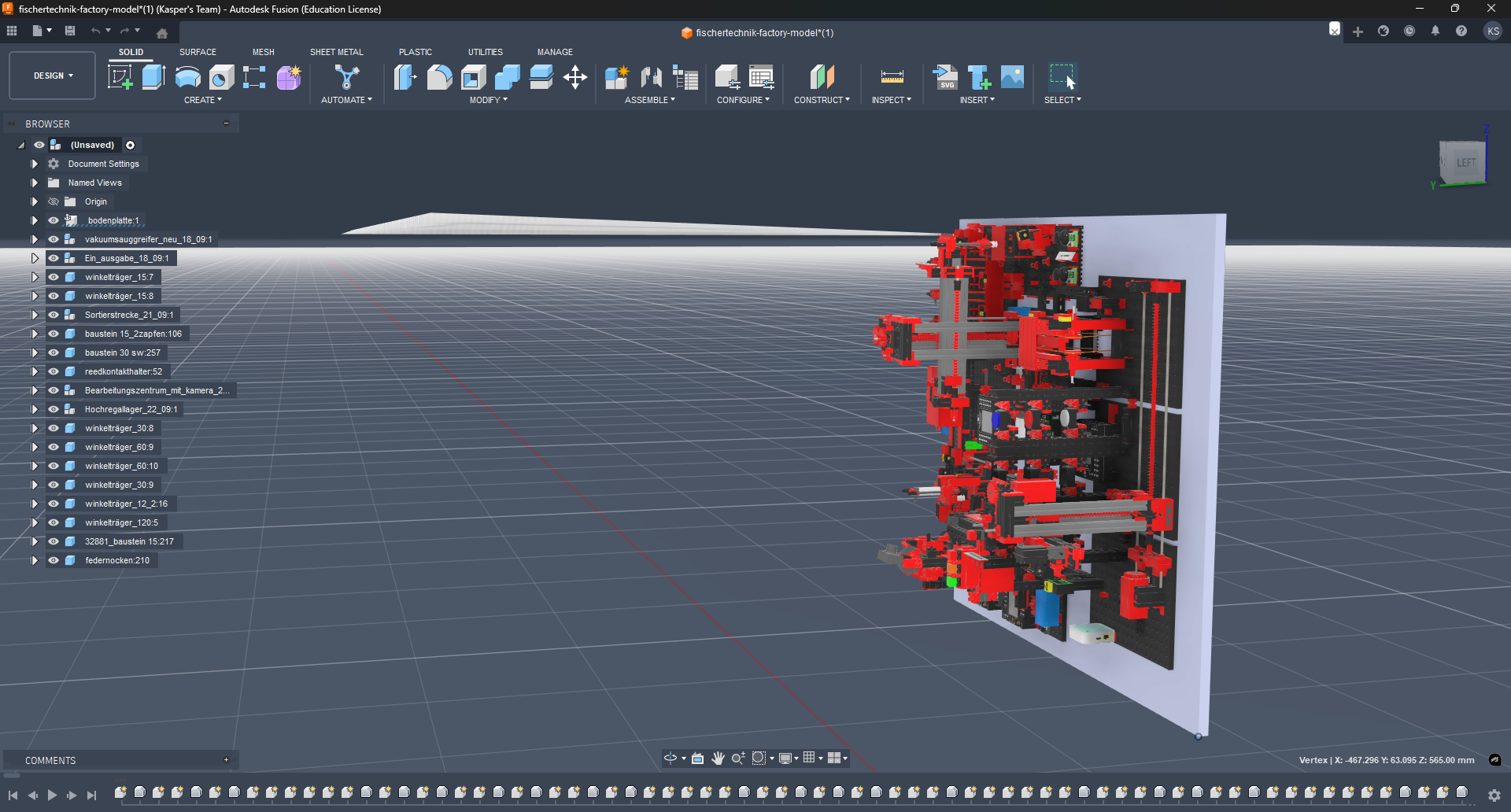The image size is (1511, 812).
Task: Open the Measure tool under Inspect
Action: click(x=892, y=77)
